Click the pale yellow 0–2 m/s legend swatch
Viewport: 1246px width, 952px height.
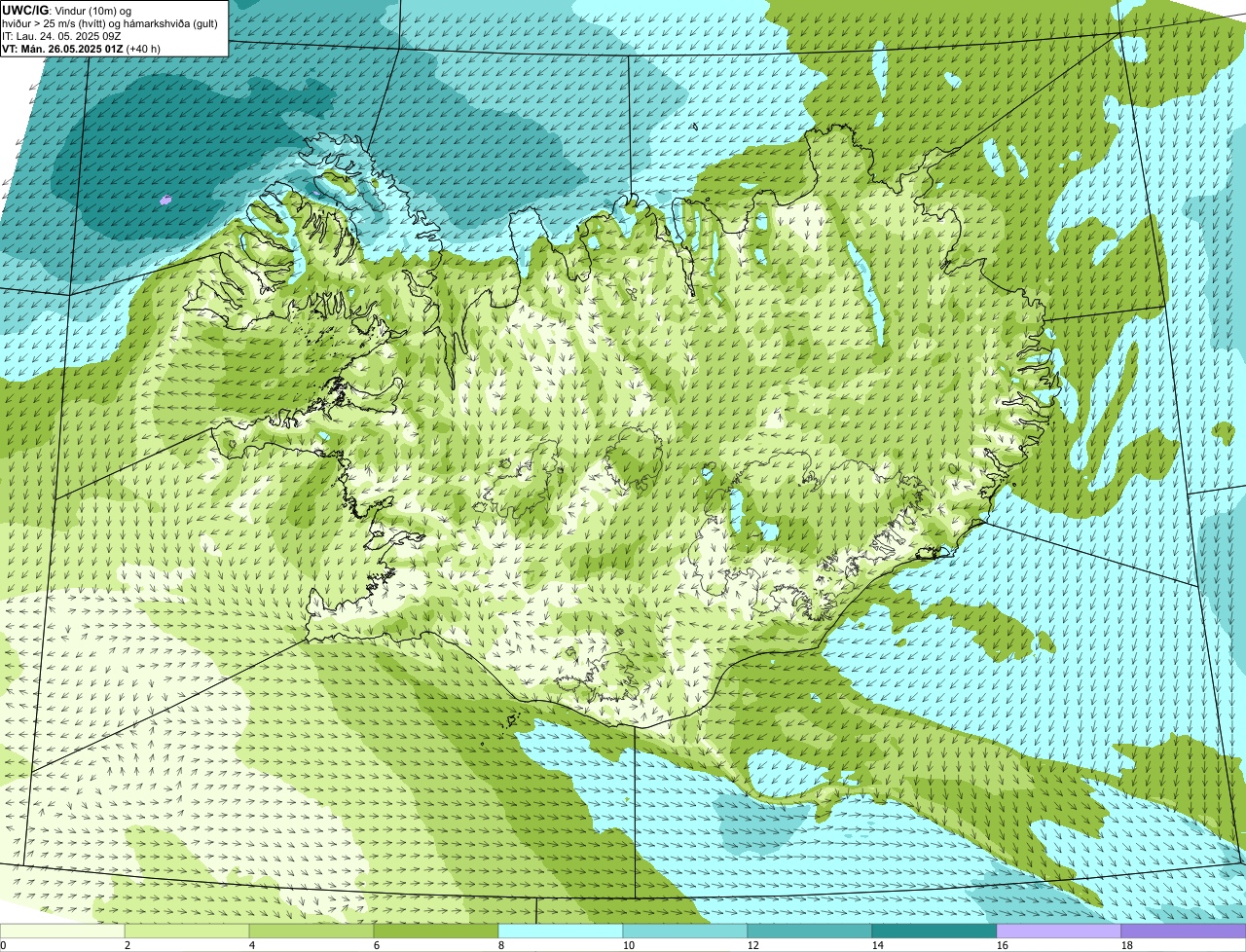[62, 931]
